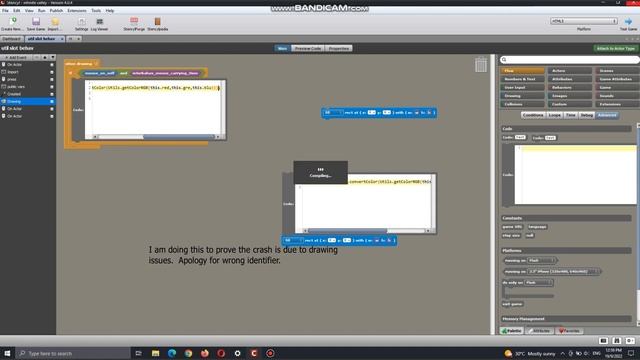
Task: Toggle the checkbox for the Created event
Action: click(x=52, y=94)
